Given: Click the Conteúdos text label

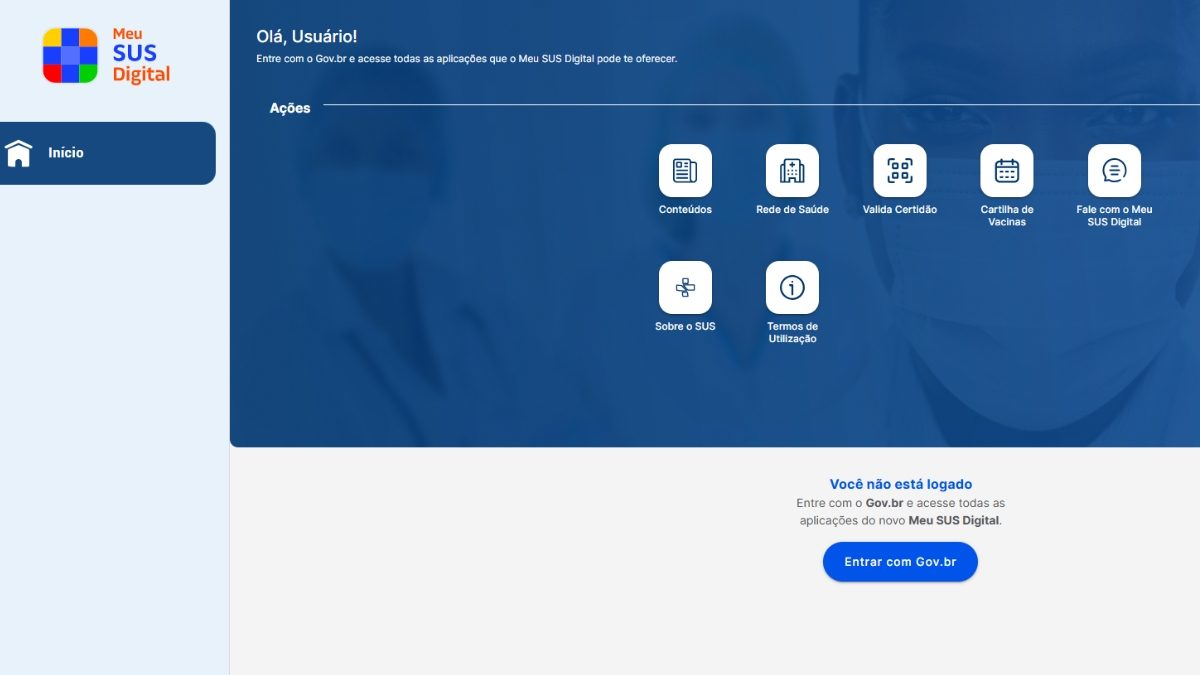Looking at the screenshot, I should pos(685,210).
